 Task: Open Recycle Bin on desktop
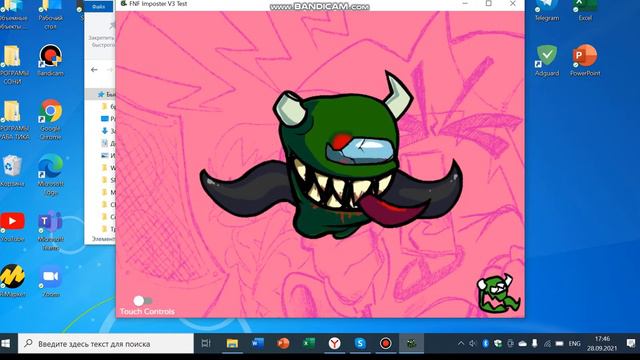pyautogui.click(x=12, y=171)
